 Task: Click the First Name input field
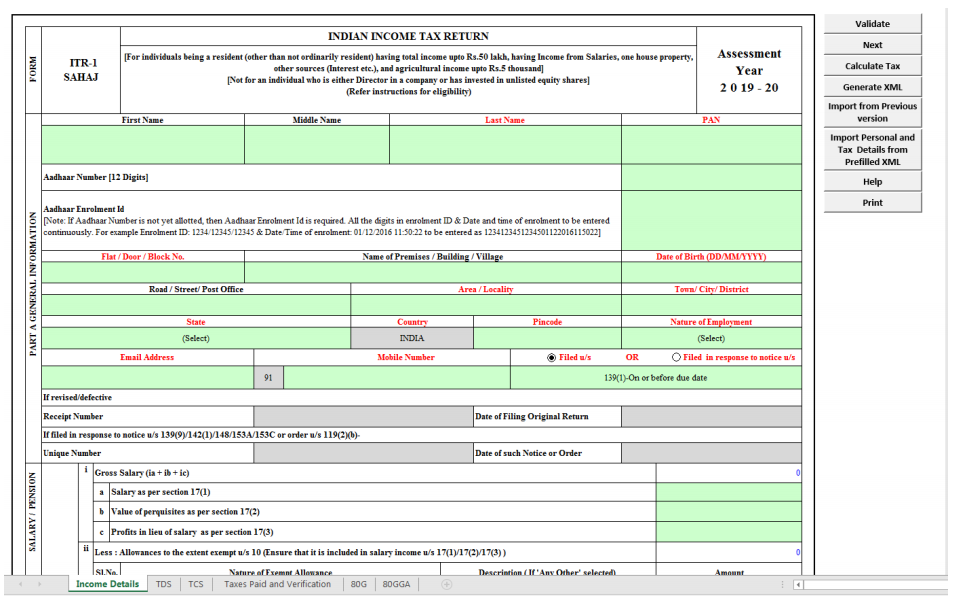click(143, 145)
